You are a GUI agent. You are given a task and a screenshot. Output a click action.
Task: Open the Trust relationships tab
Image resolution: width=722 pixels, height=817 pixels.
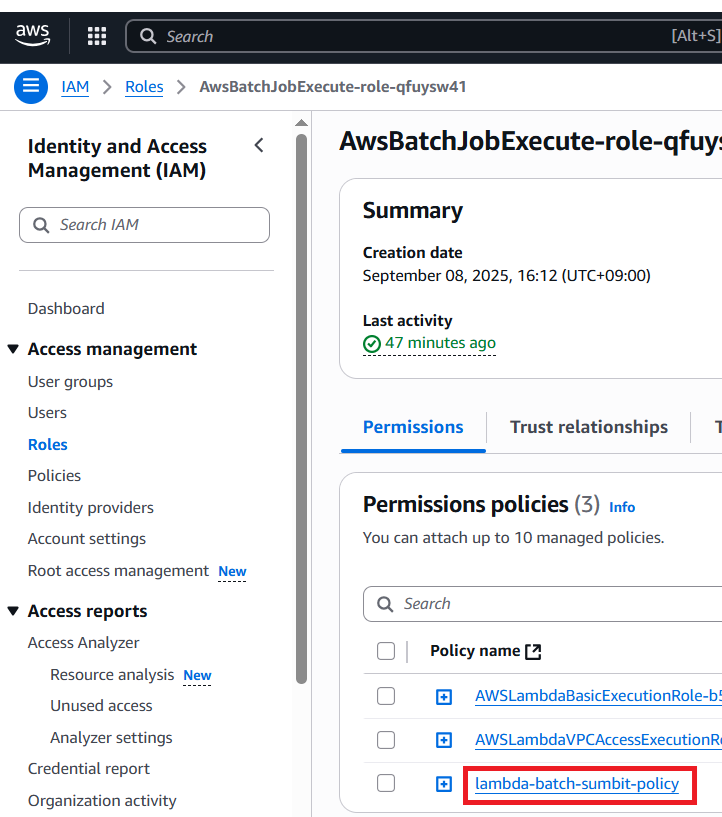click(588, 427)
